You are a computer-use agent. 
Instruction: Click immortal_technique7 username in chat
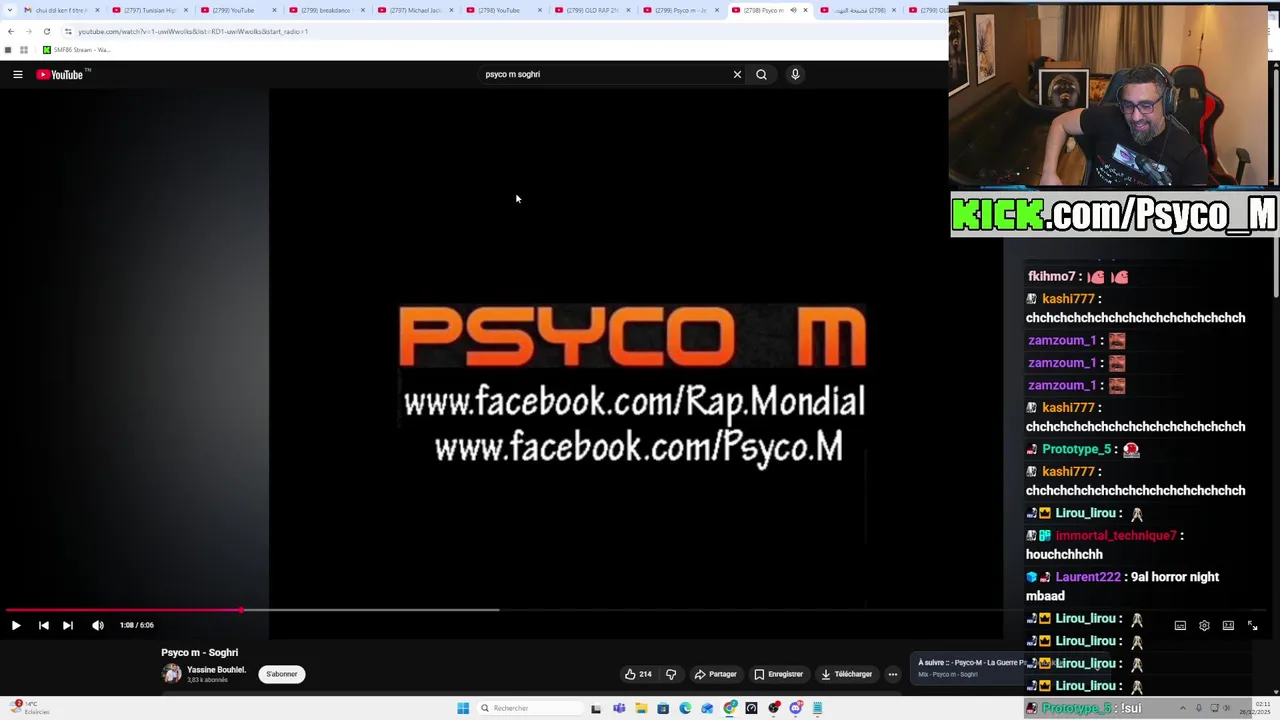tap(1115, 535)
